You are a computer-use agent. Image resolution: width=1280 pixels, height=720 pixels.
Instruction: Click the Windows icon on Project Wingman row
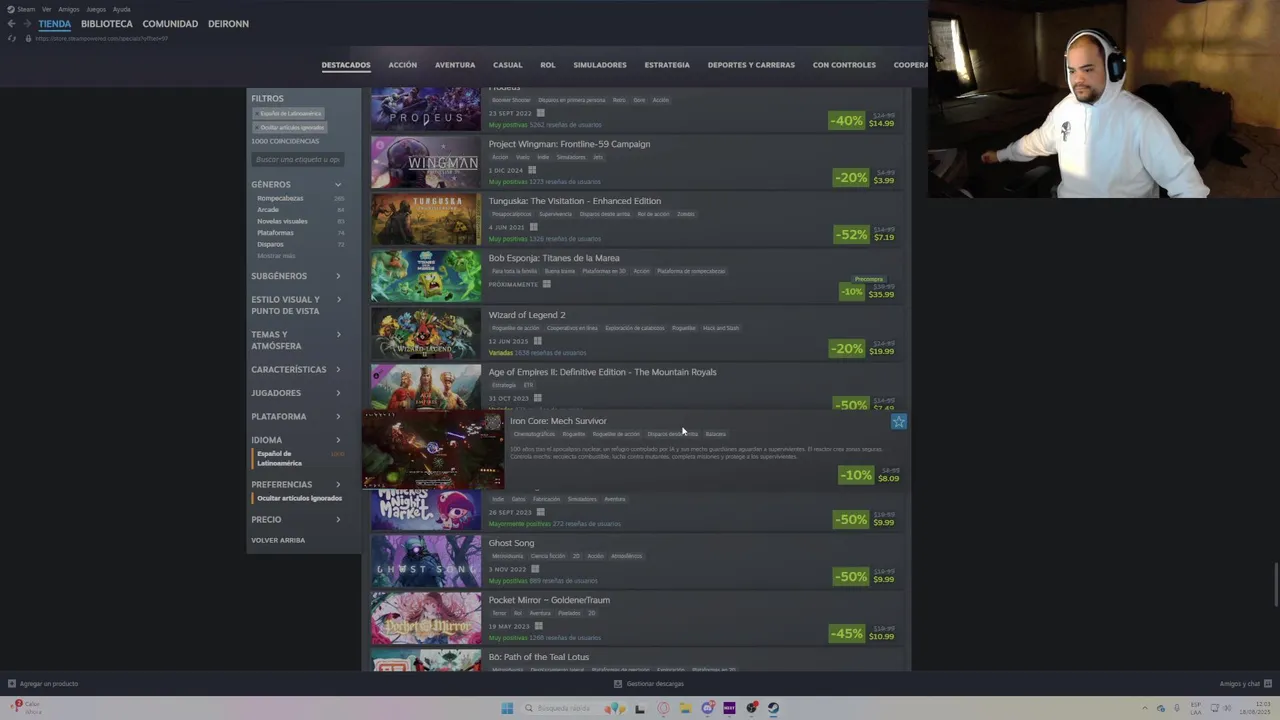pos(532,170)
